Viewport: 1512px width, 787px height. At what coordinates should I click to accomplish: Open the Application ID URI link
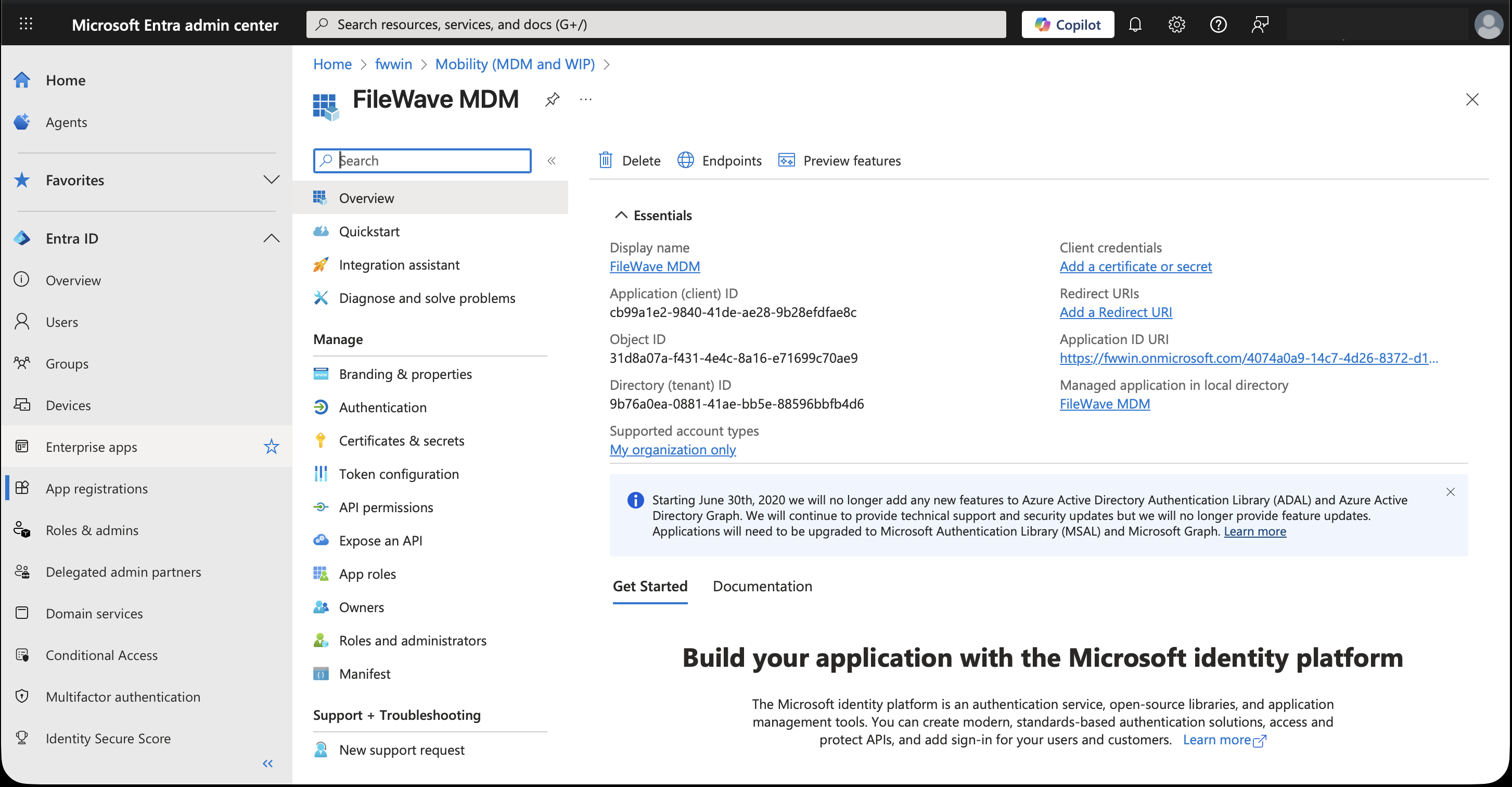[x=1248, y=358]
